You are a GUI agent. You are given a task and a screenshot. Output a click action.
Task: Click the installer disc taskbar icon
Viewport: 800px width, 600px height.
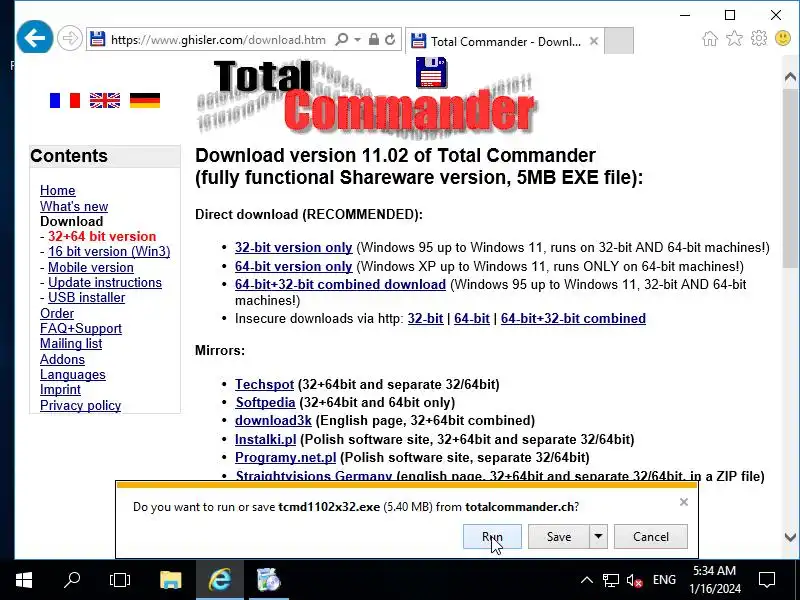coord(269,580)
